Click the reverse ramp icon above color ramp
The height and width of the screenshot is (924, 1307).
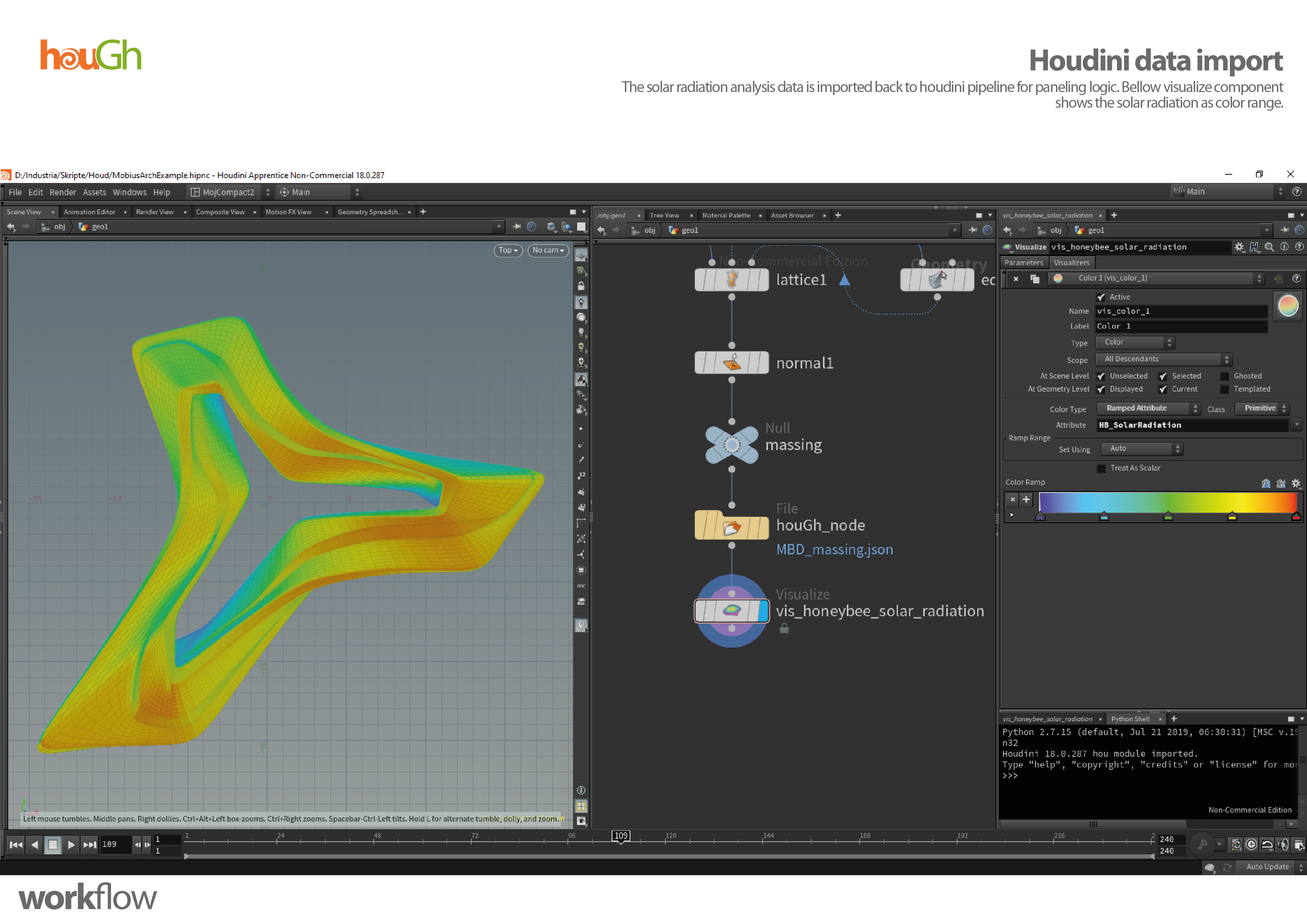click(1266, 483)
